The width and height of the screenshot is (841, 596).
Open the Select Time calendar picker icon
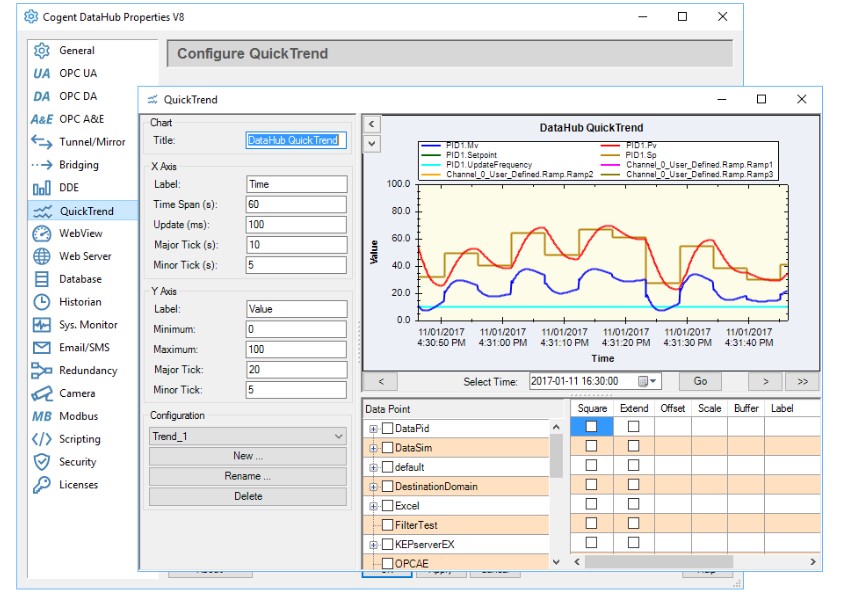coord(647,381)
